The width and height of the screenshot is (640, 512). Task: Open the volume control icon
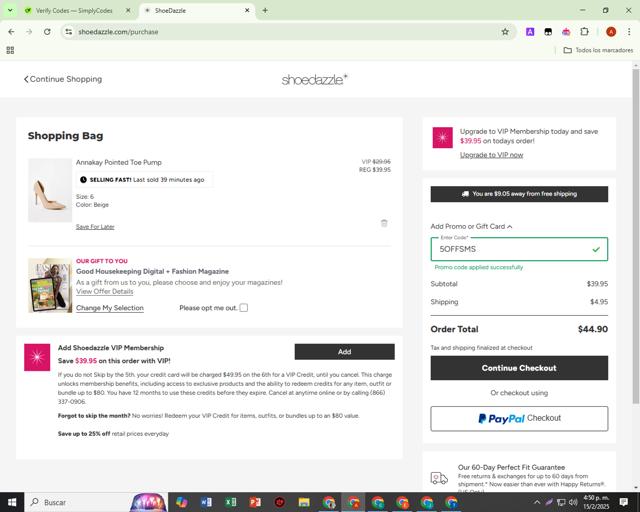coord(573,502)
